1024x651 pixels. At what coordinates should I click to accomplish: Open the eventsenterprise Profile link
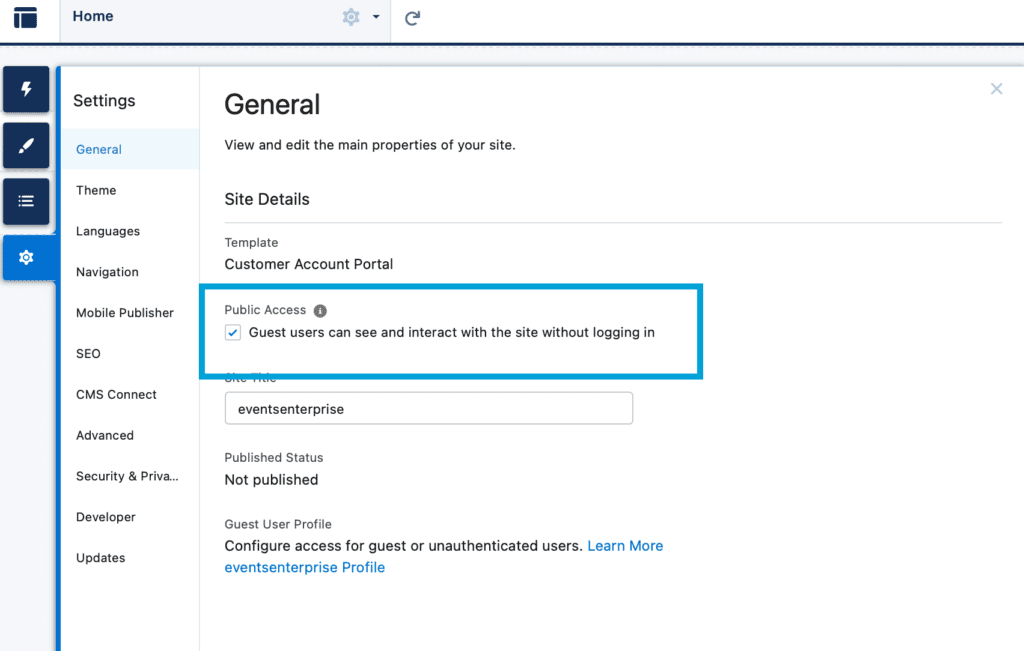tap(304, 567)
